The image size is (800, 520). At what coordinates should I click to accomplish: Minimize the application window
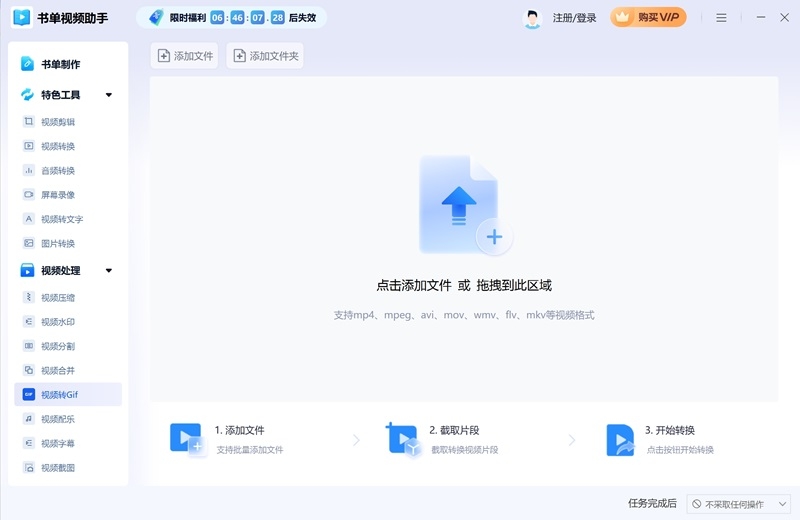[761, 17]
